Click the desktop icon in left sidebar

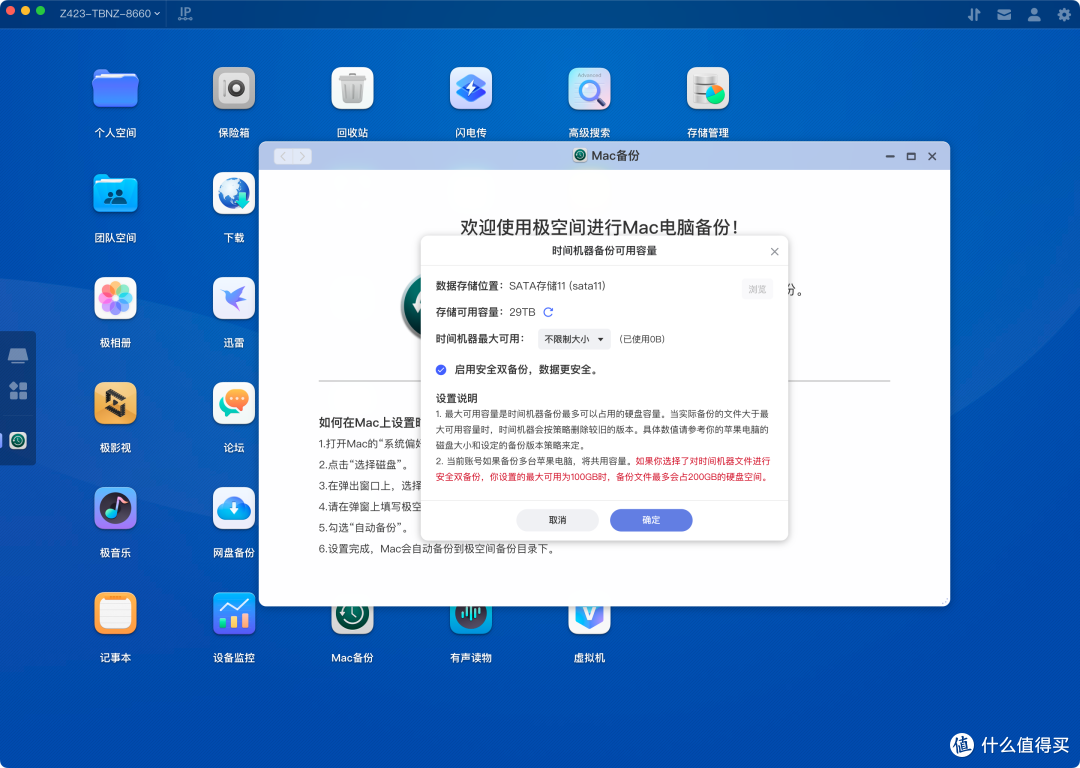tap(18, 355)
